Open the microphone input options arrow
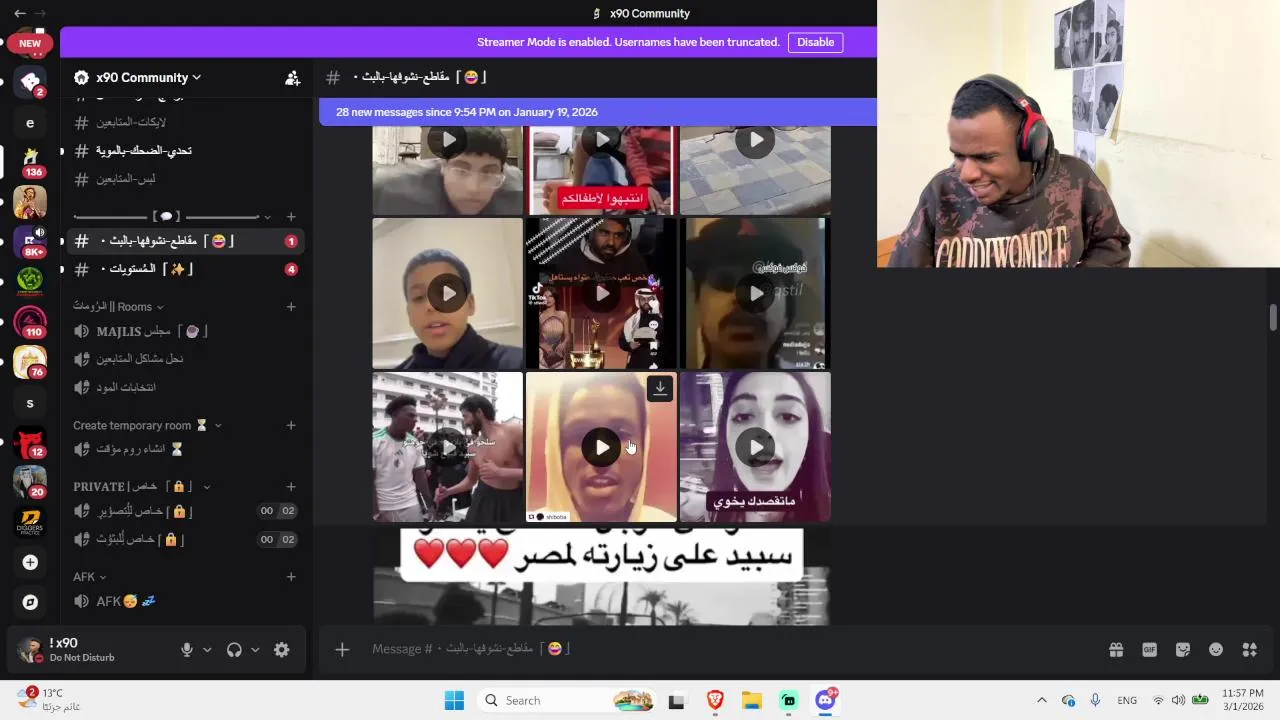Image resolution: width=1280 pixels, height=720 pixels. pyautogui.click(x=207, y=650)
